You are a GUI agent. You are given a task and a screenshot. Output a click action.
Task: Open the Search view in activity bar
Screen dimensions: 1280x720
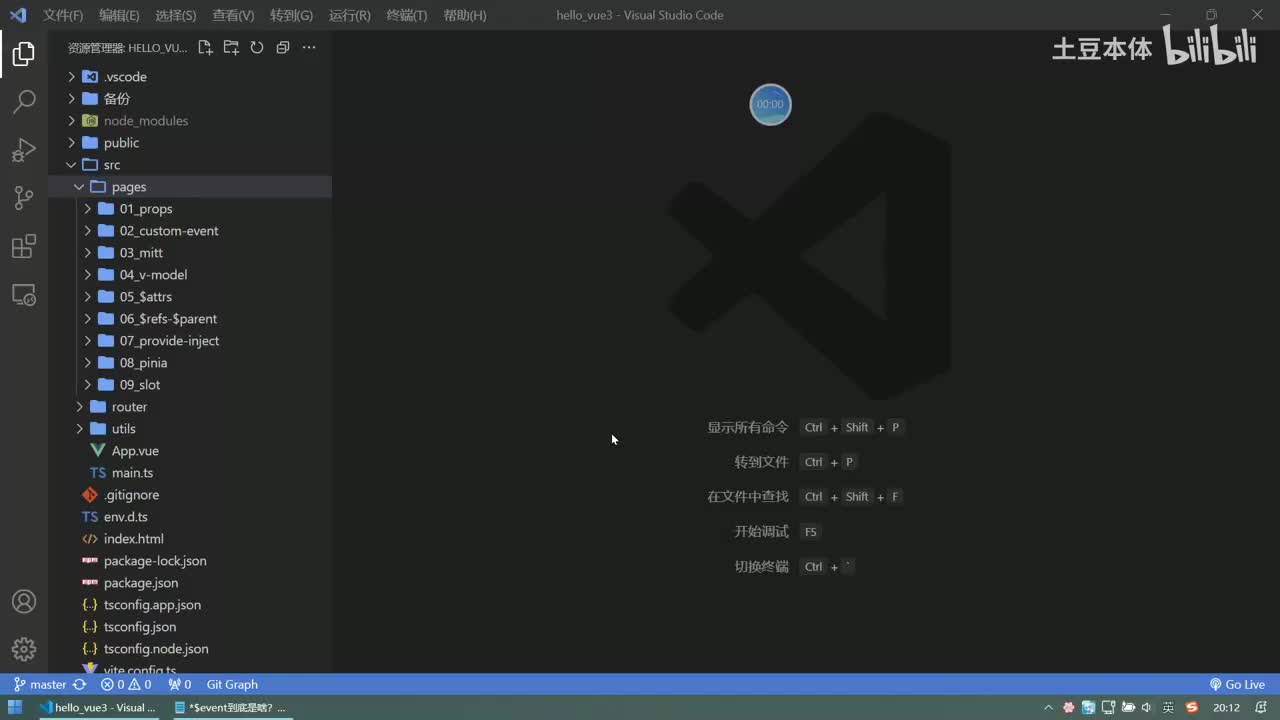click(24, 101)
